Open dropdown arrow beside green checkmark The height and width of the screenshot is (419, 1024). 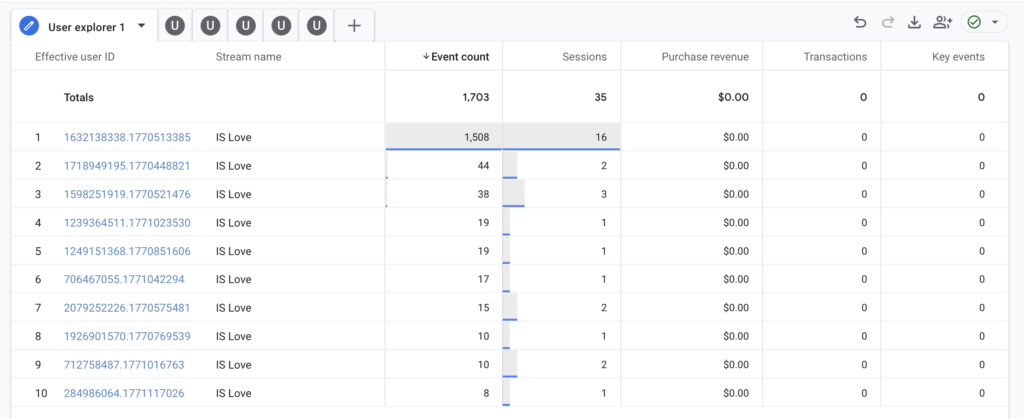994,23
